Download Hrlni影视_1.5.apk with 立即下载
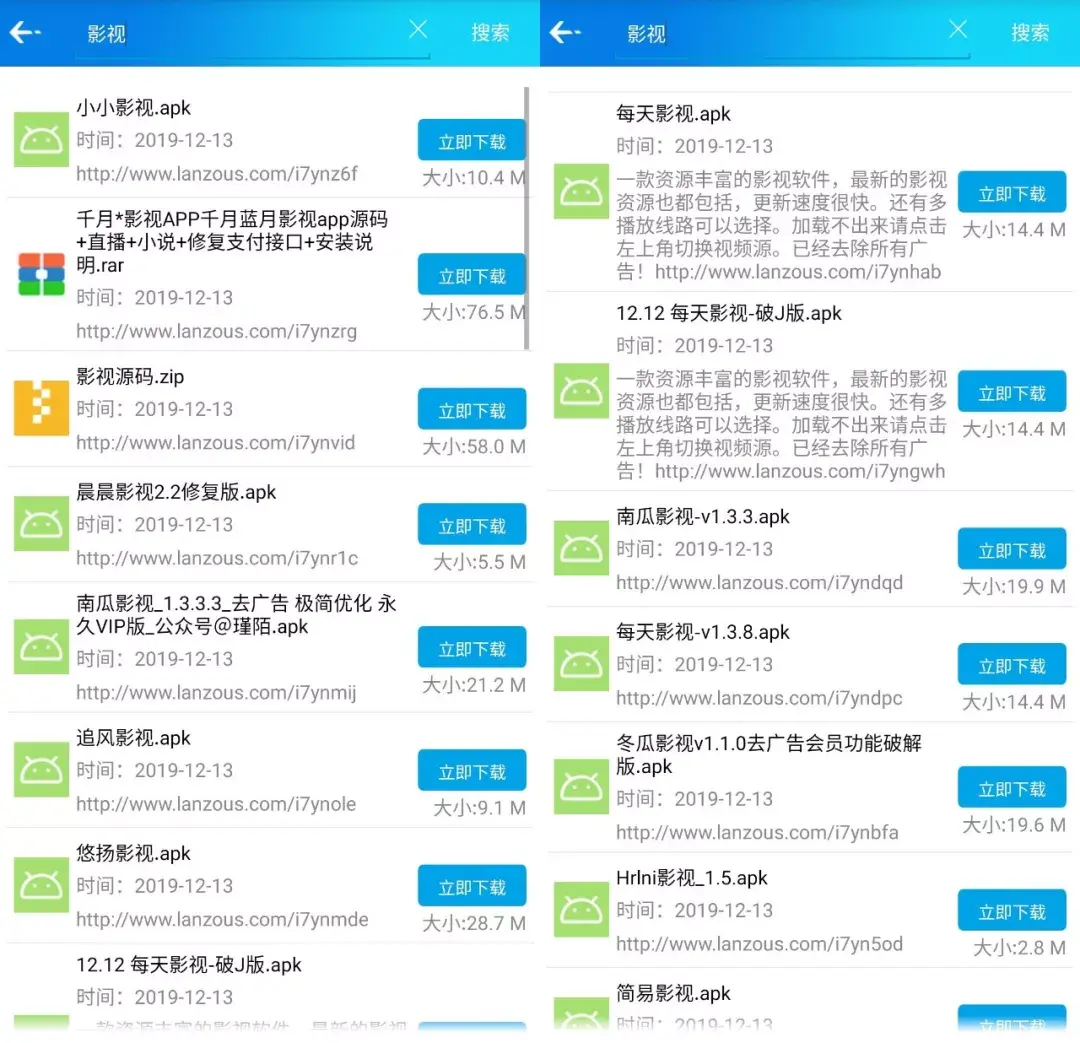Screen dimensions: 1080x1043 pyautogui.click(x=1012, y=910)
